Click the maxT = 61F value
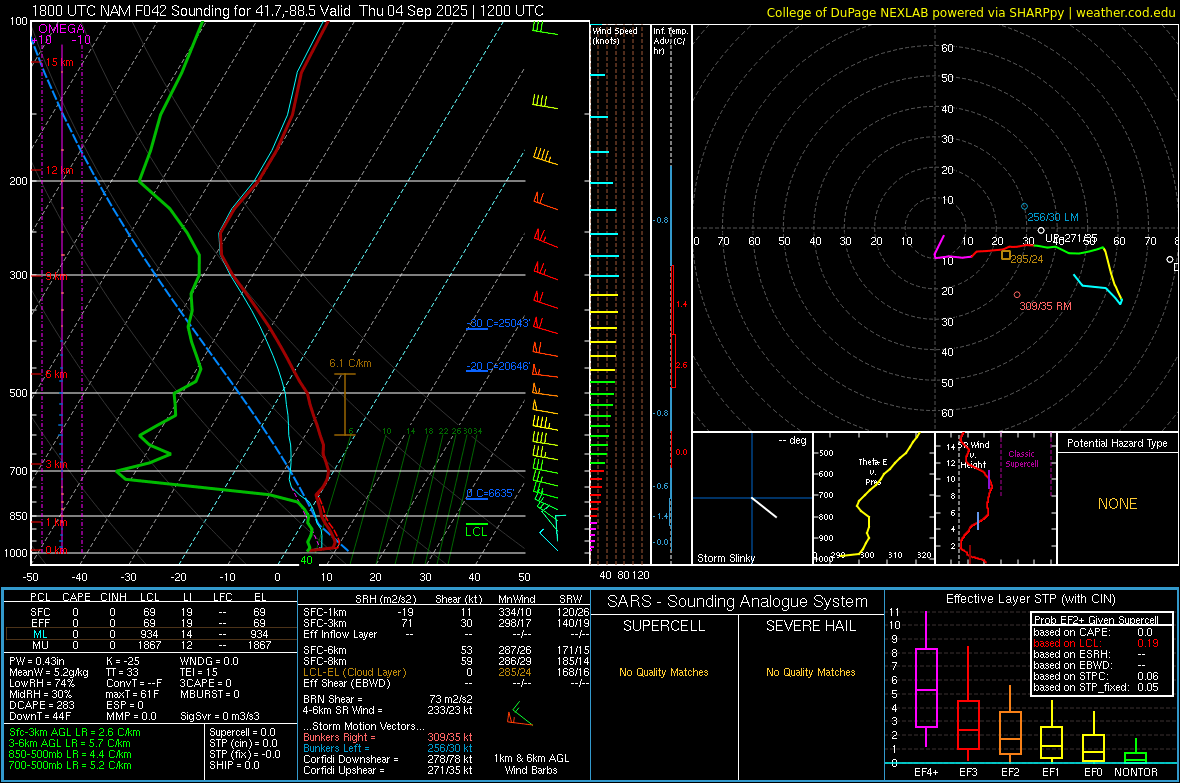Screen dimensions: 1180x783 coord(132,694)
